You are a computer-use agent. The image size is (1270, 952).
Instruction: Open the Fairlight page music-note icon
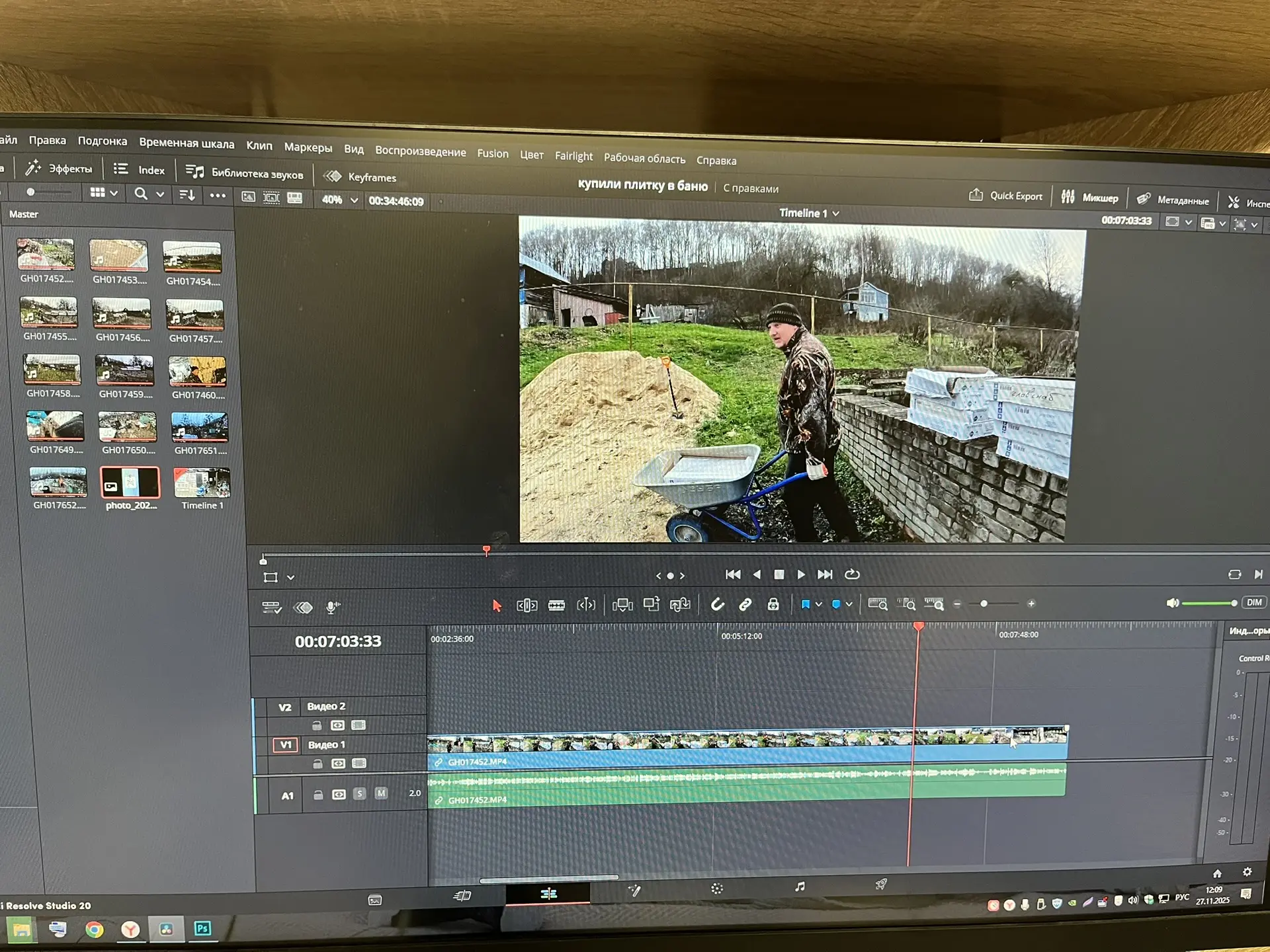(800, 887)
